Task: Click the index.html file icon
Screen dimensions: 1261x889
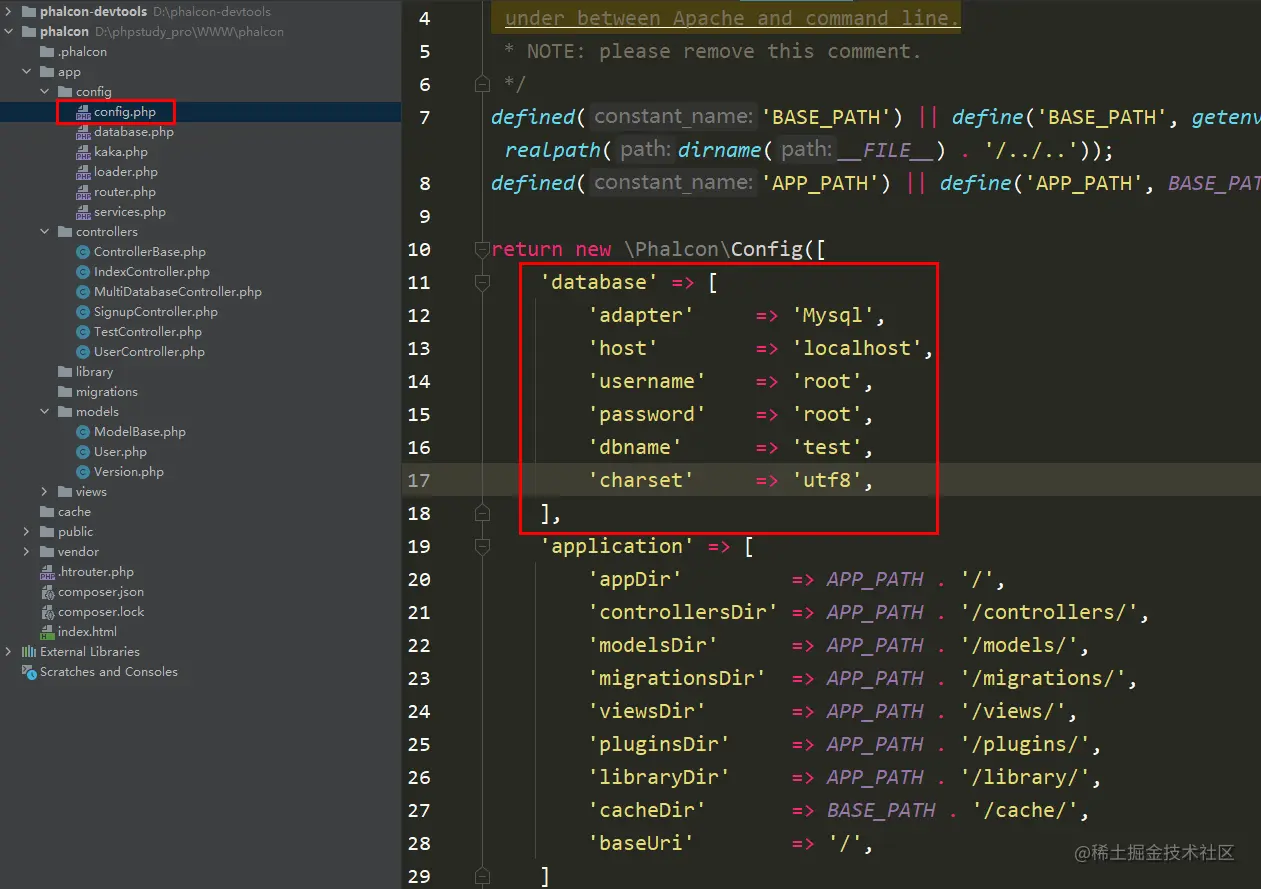Action: coord(48,632)
